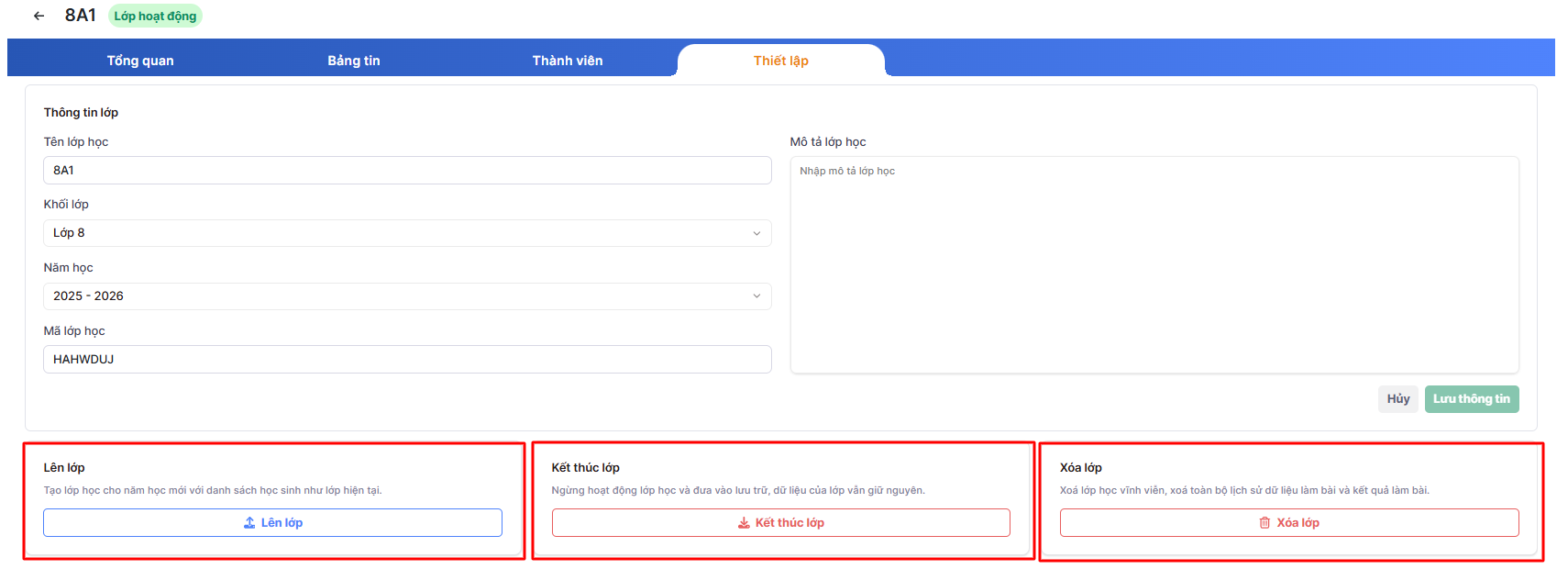Click the chevron arrow in Năm học field

[756, 296]
